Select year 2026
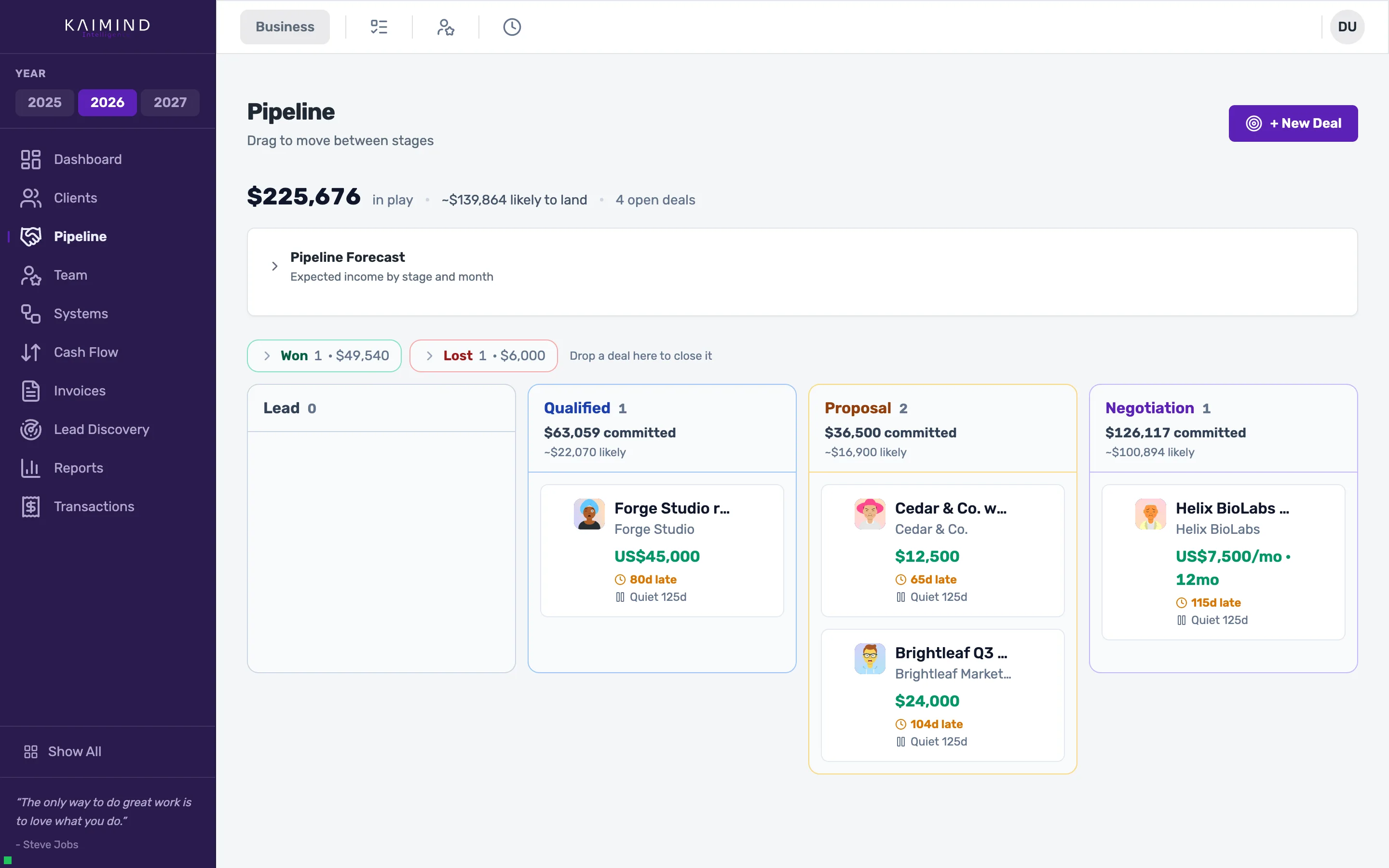This screenshot has height=868, width=1389. (x=108, y=102)
